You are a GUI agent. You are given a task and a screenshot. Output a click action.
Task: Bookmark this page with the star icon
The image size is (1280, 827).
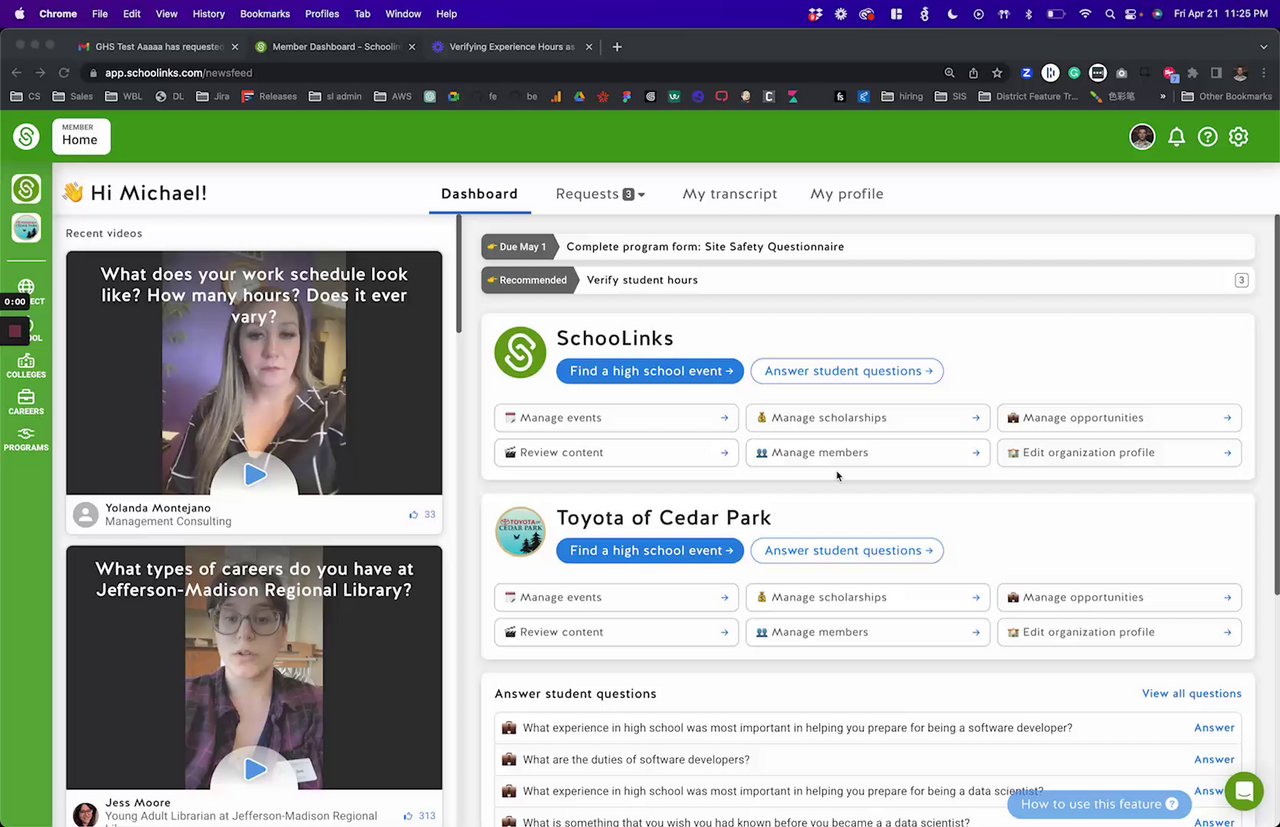click(997, 73)
